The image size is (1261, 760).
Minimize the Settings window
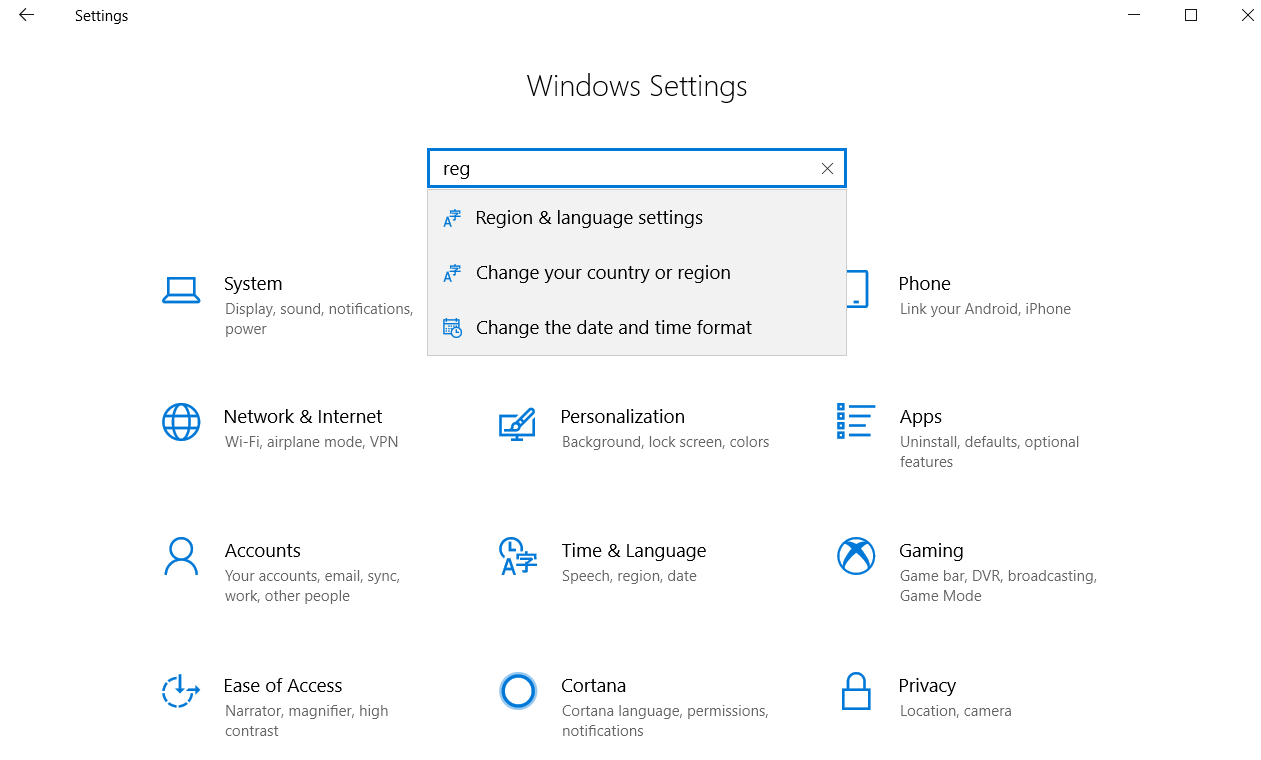click(x=1134, y=15)
